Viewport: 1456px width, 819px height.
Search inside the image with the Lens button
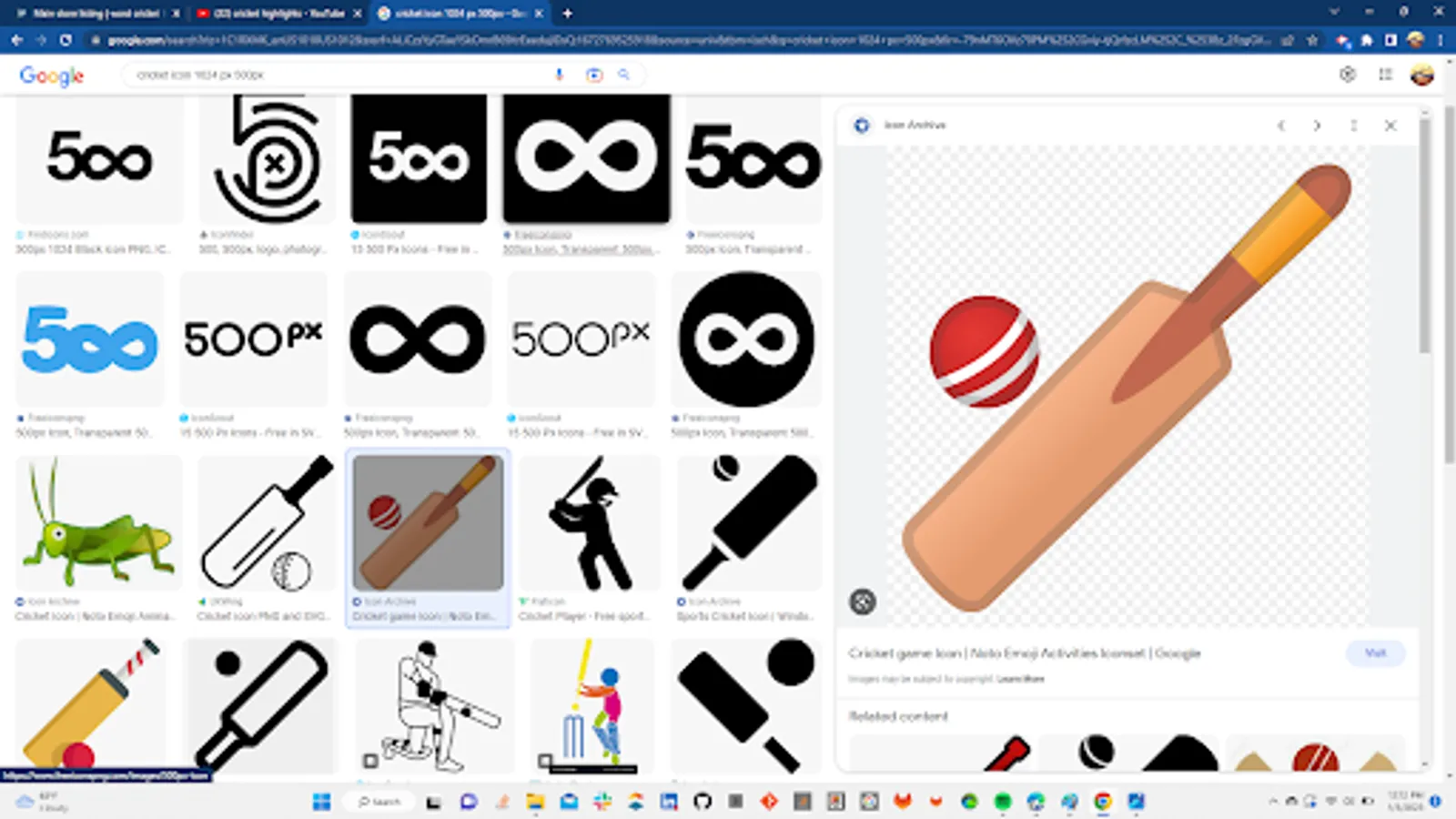863,602
